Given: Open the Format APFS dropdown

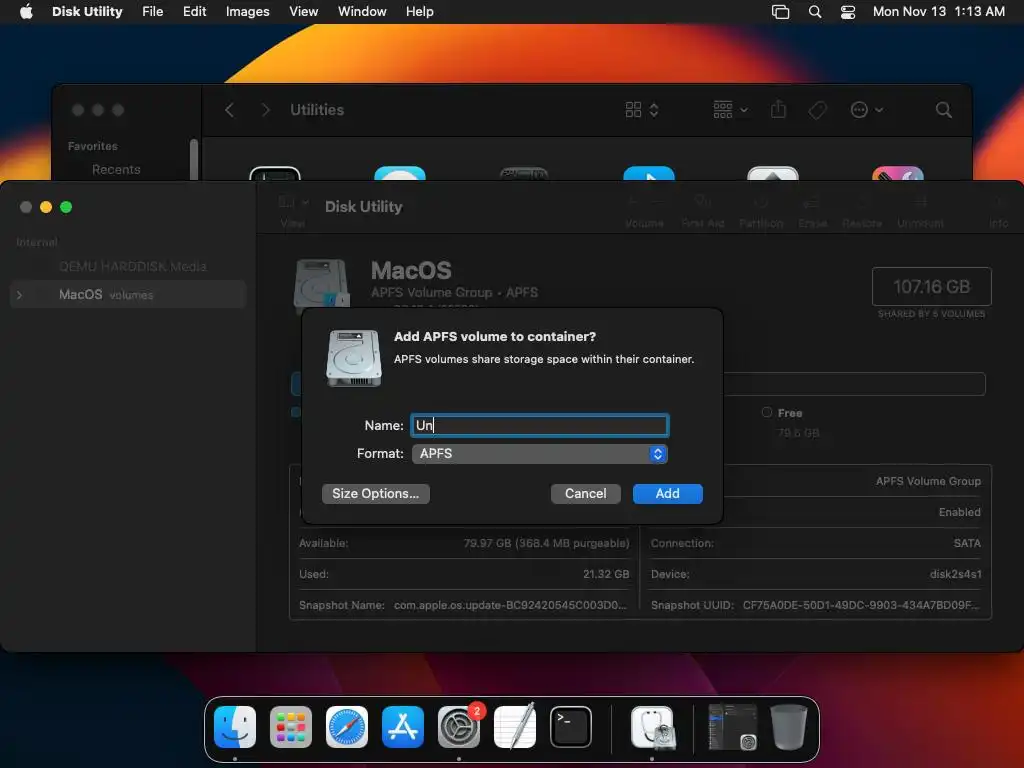Looking at the screenshot, I should 539,454.
